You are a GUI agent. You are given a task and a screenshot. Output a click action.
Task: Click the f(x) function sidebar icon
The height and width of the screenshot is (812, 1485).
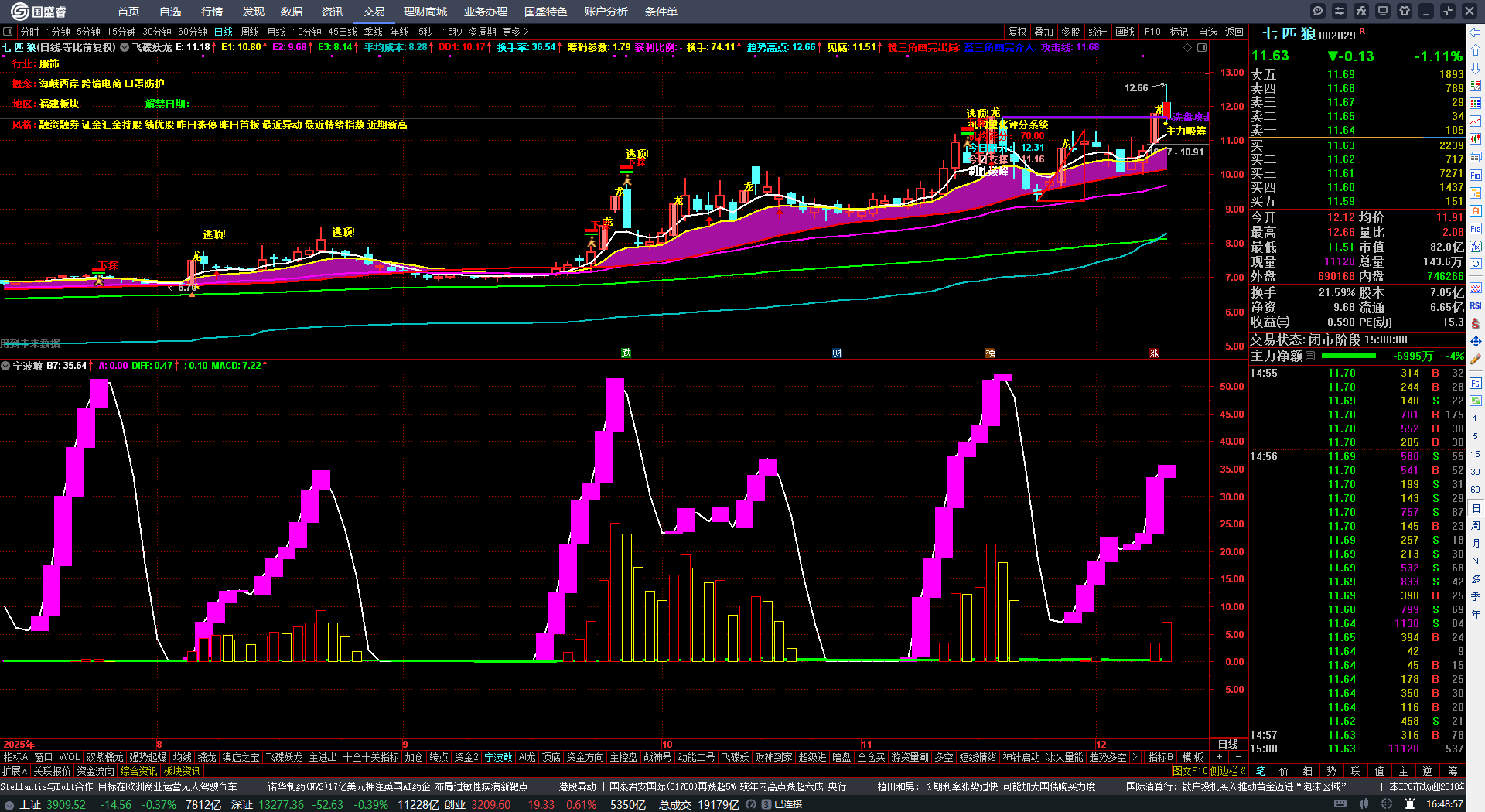(x=1476, y=247)
